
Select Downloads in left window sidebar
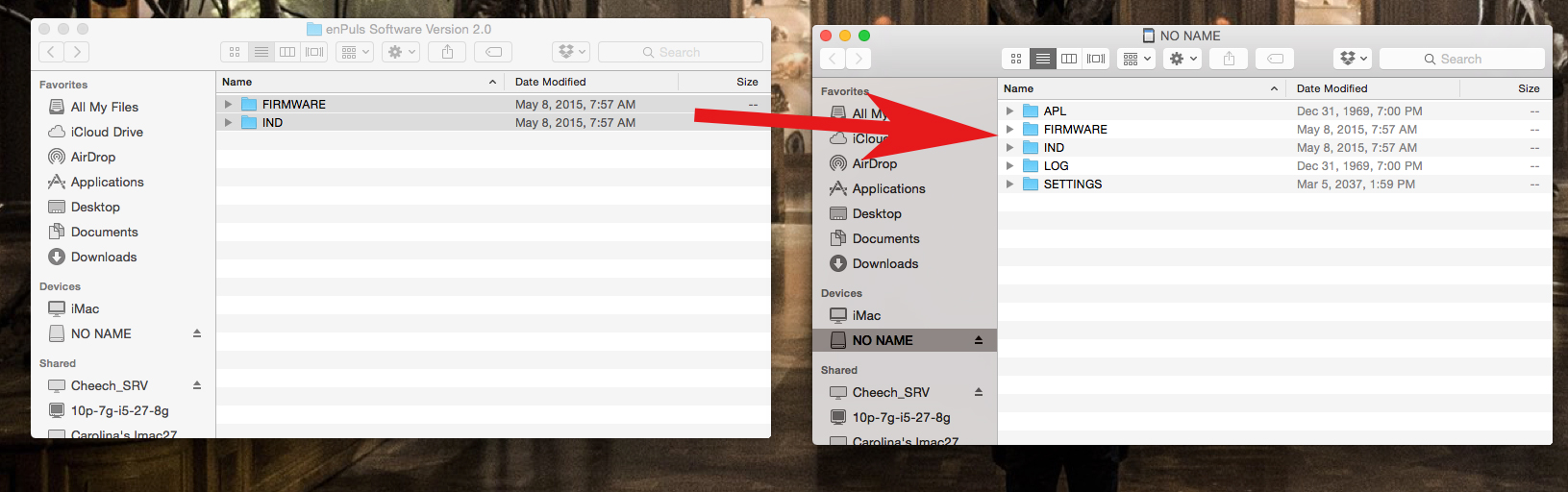(104, 257)
